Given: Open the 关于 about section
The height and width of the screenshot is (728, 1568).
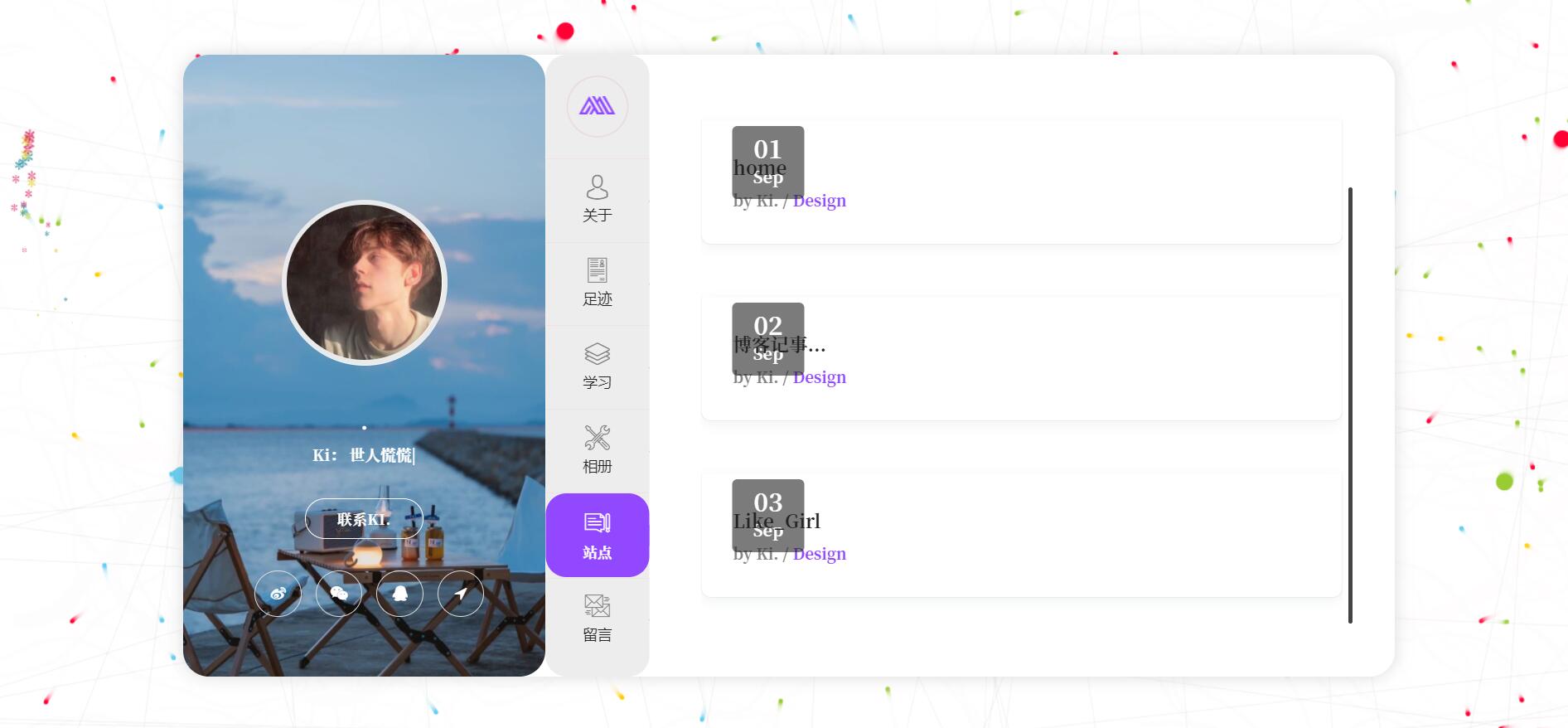Looking at the screenshot, I should (597, 200).
